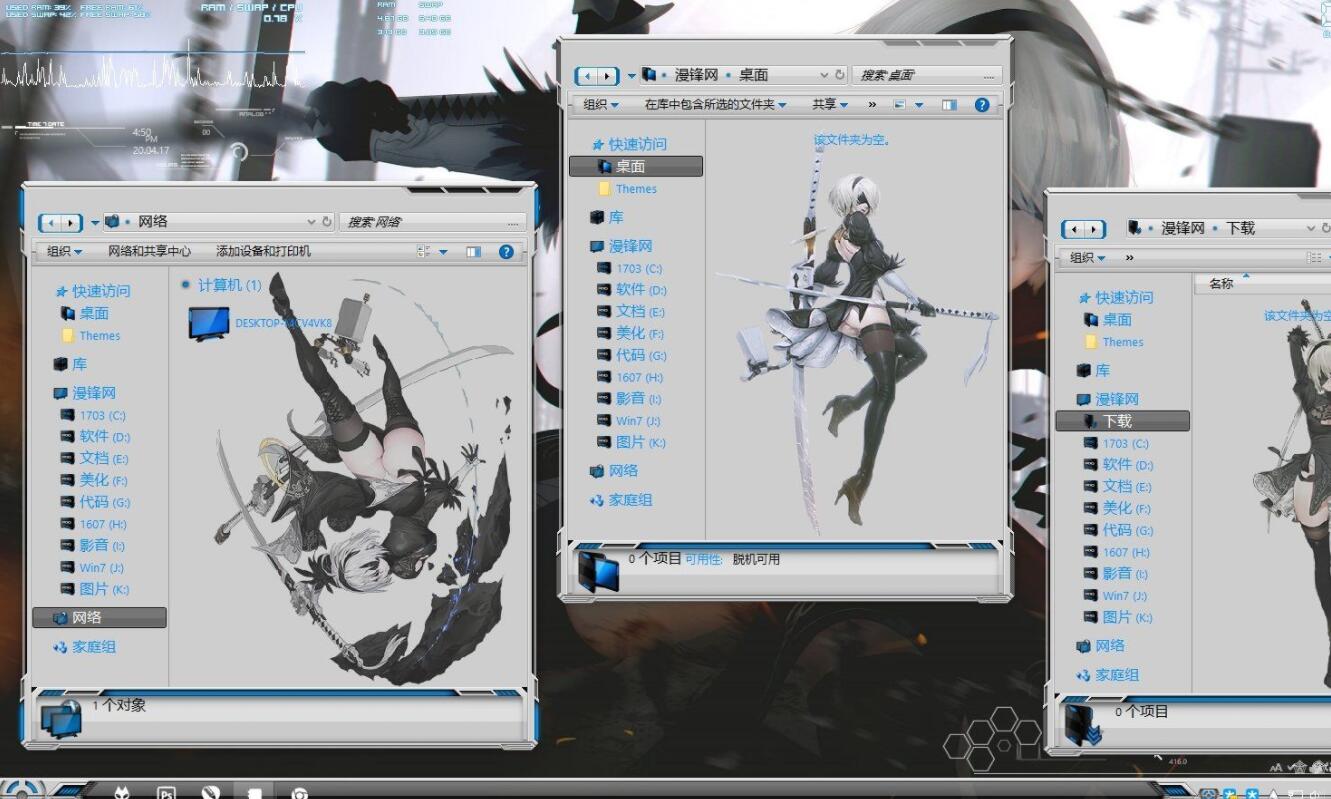Image resolution: width=1331 pixels, height=799 pixels.
Task: Select 美化 (F:) drive in 桌面 window
Action: click(630, 334)
